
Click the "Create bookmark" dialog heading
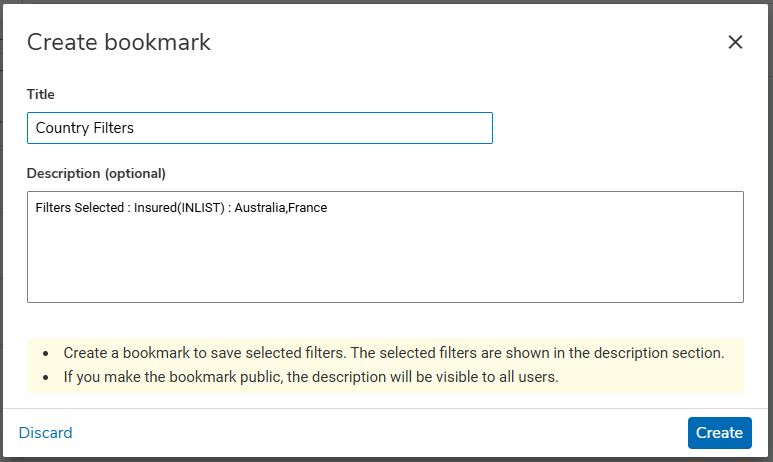119,42
